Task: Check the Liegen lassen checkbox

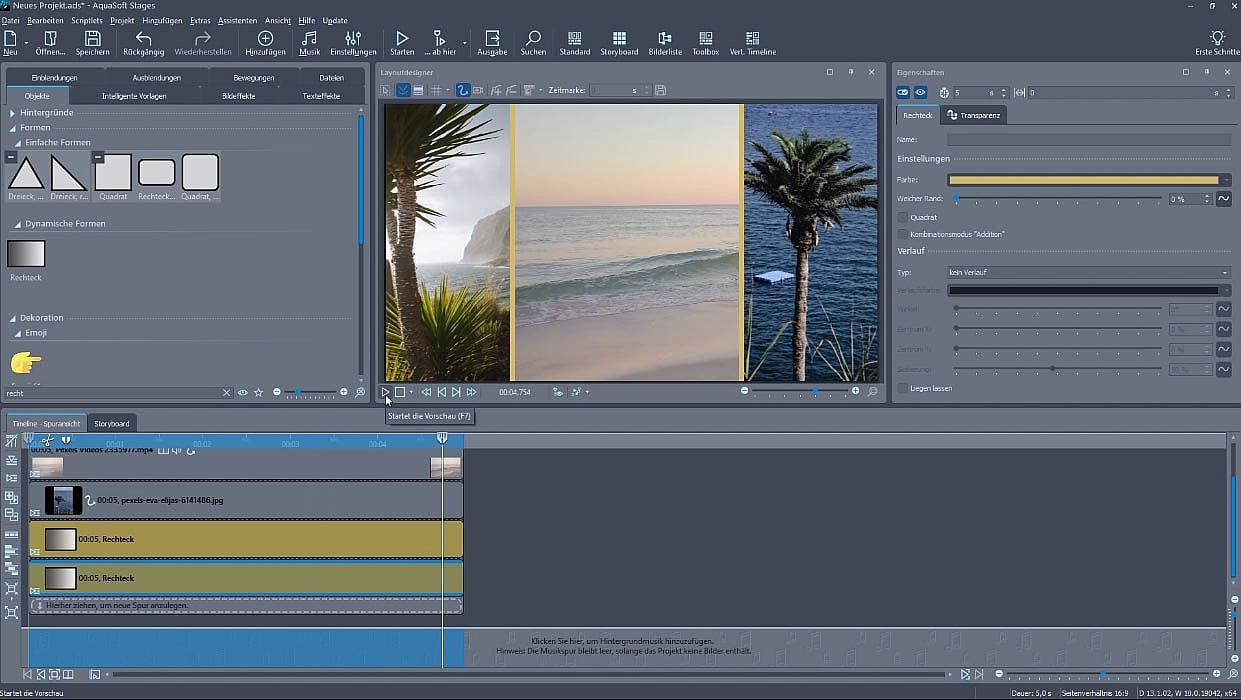Action: point(903,388)
